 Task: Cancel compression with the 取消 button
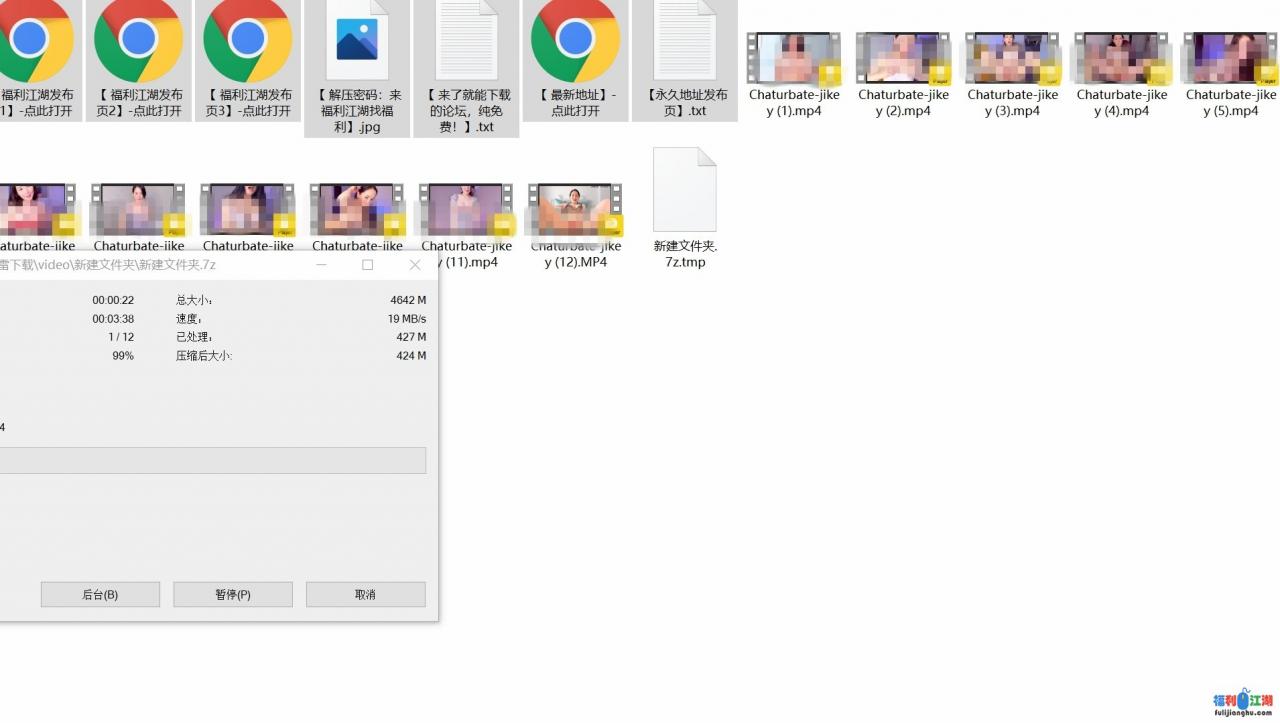tap(365, 594)
